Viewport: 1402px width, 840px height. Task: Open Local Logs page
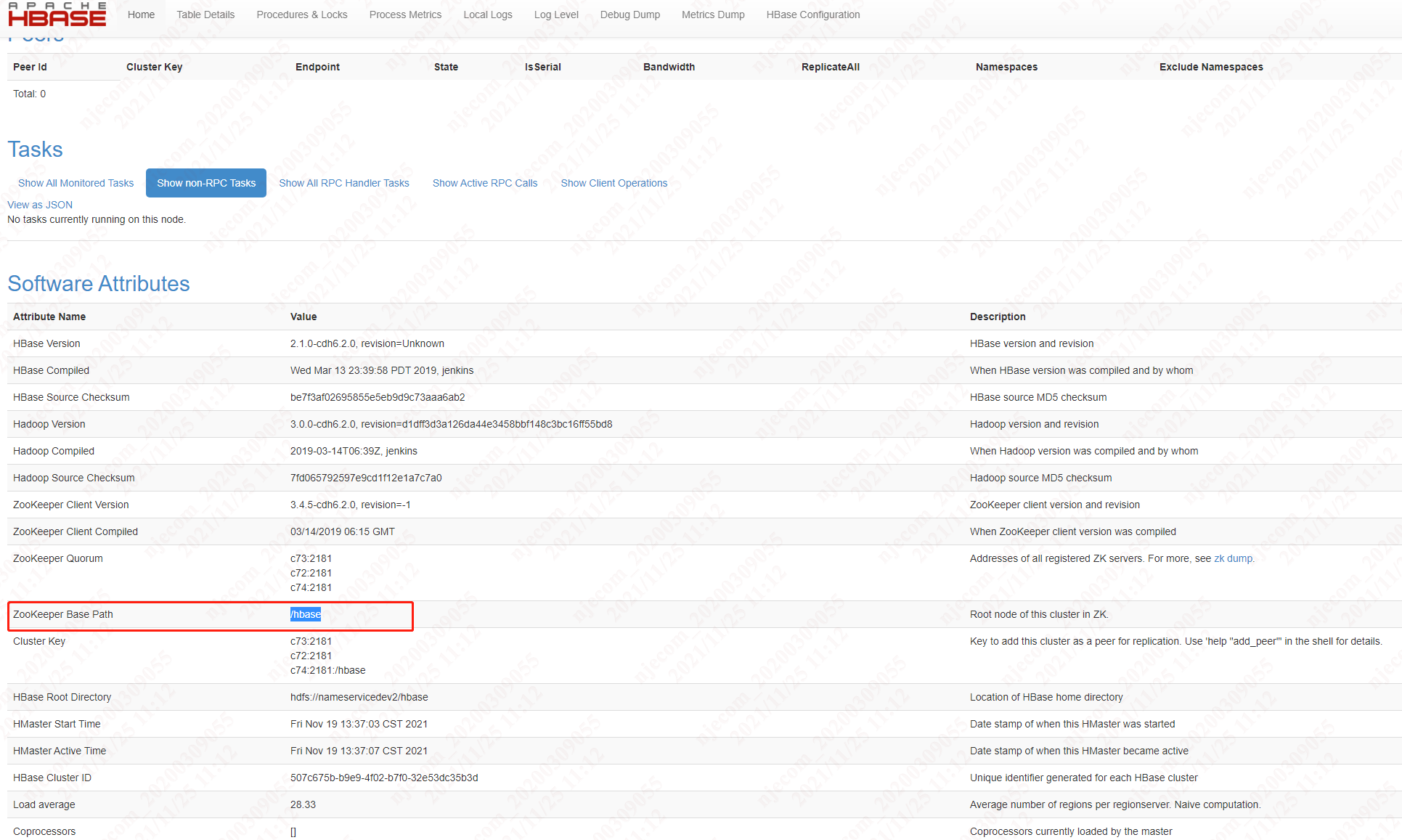pos(487,15)
